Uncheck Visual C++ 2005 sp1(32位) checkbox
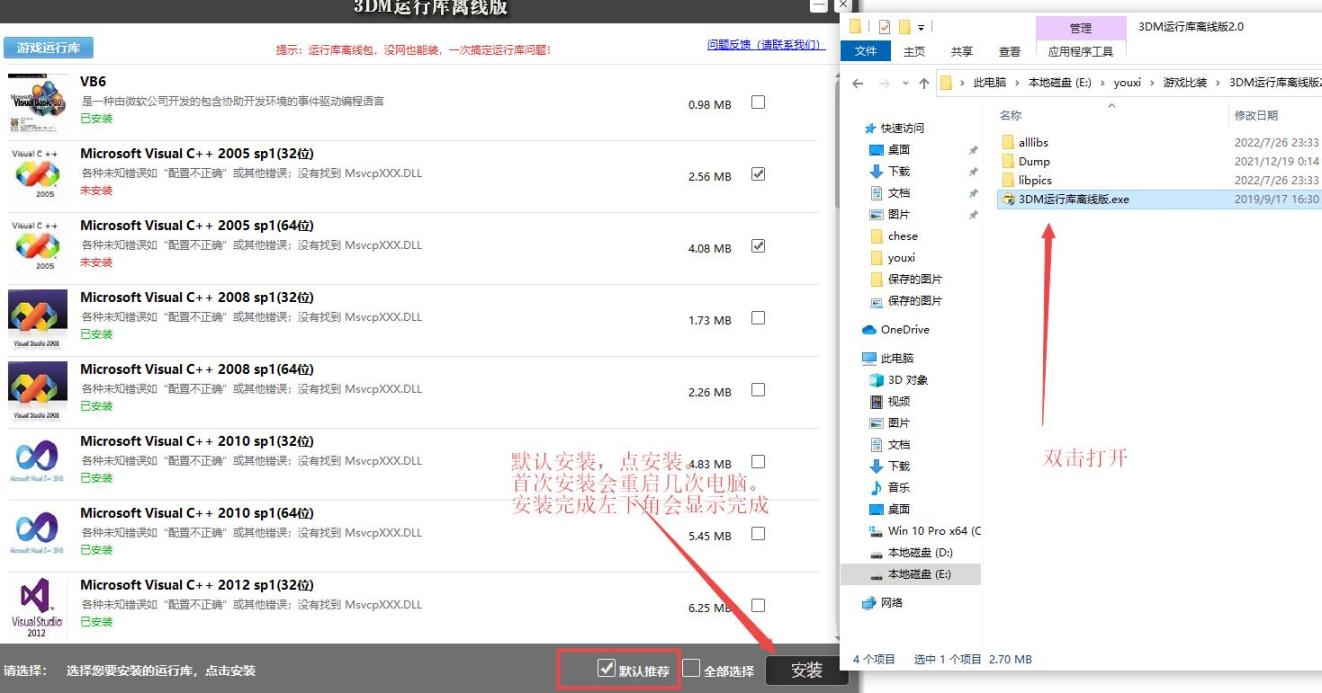1322x693 pixels. point(758,174)
